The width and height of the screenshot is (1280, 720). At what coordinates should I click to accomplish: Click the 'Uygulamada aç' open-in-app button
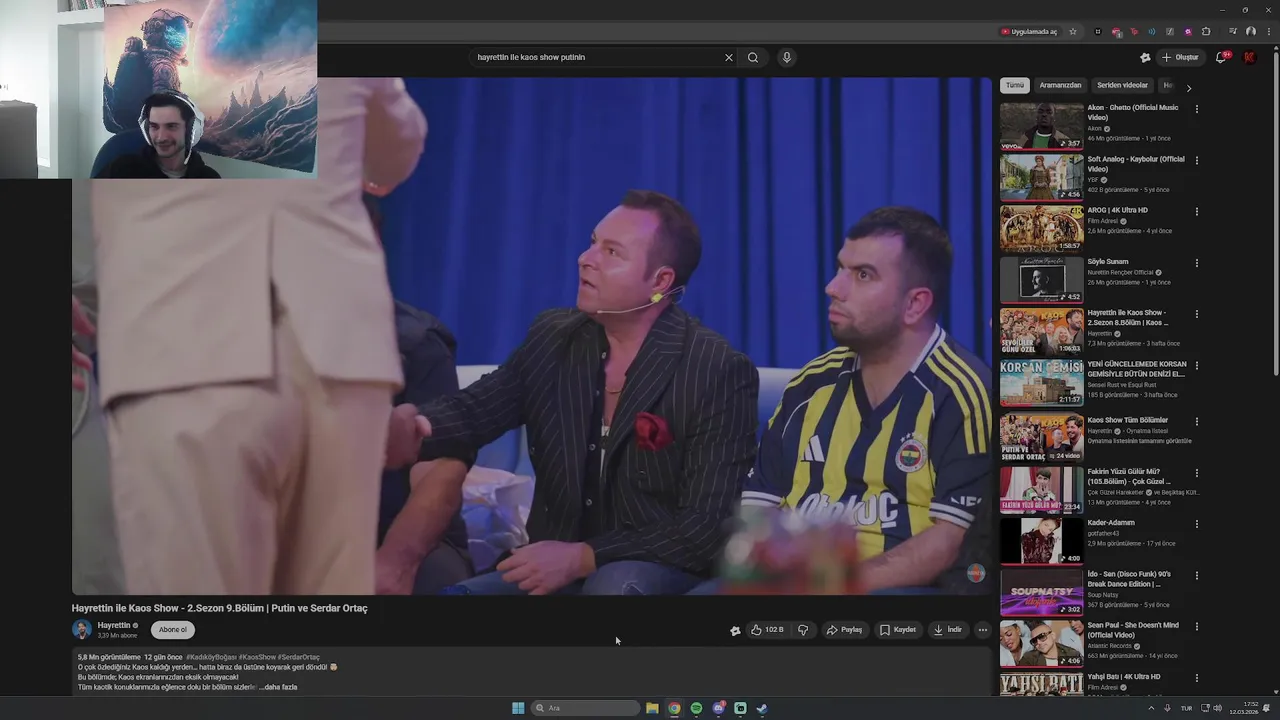(1029, 31)
